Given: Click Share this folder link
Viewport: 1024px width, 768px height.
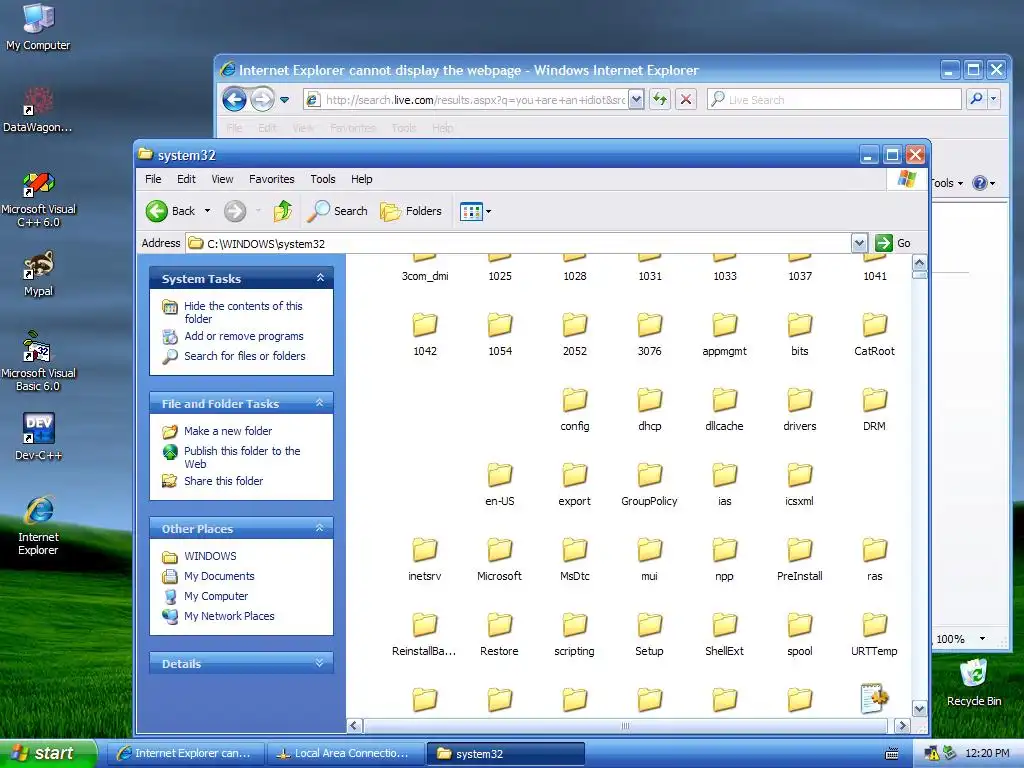Looking at the screenshot, I should 223,481.
